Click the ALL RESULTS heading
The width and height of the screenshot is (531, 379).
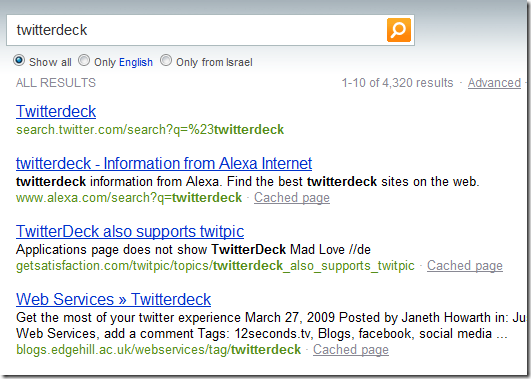(x=56, y=83)
